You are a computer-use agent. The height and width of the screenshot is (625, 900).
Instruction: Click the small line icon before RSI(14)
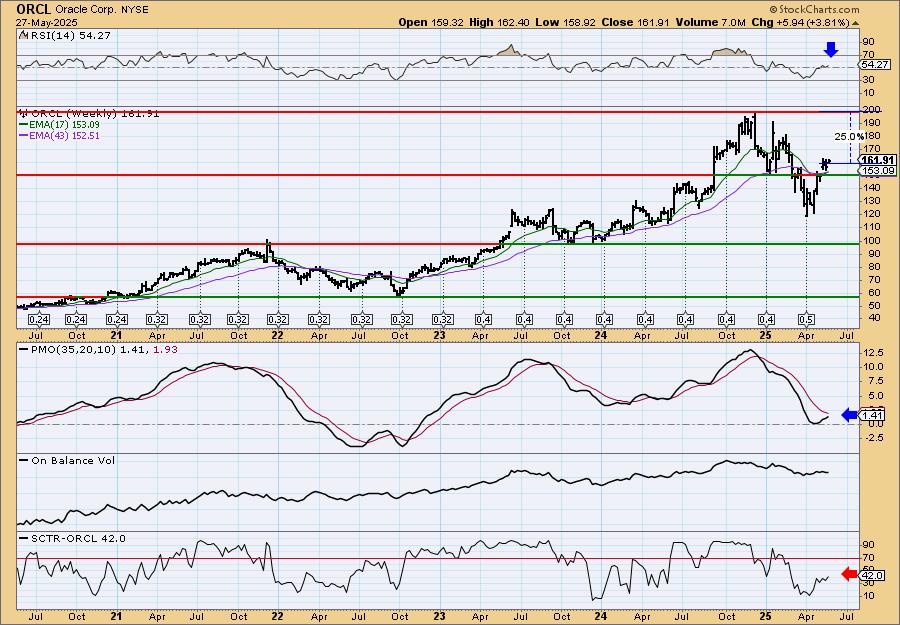[x=23, y=35]
